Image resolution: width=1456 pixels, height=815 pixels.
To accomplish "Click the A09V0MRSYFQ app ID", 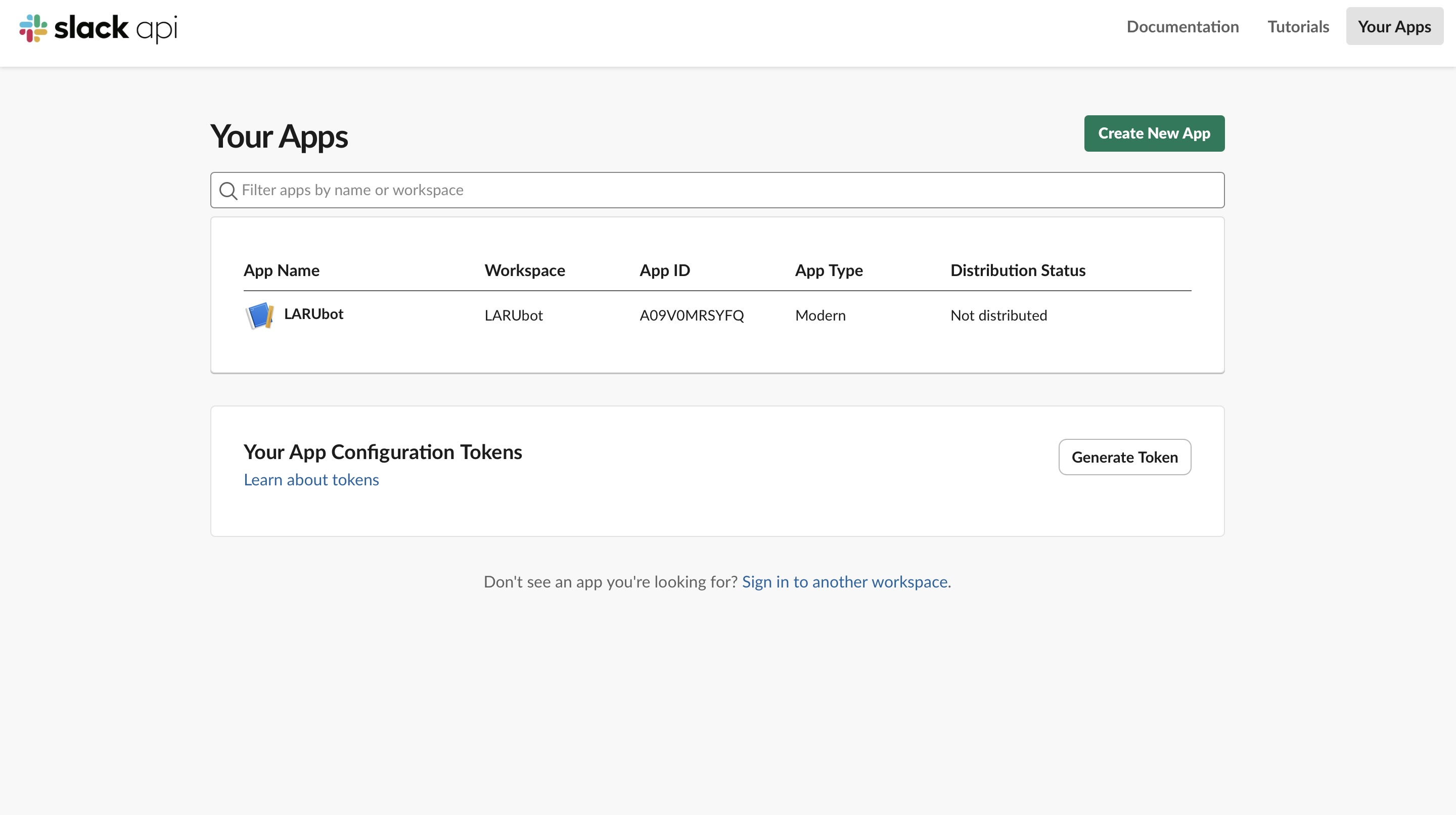I will [x=691, y=315].
